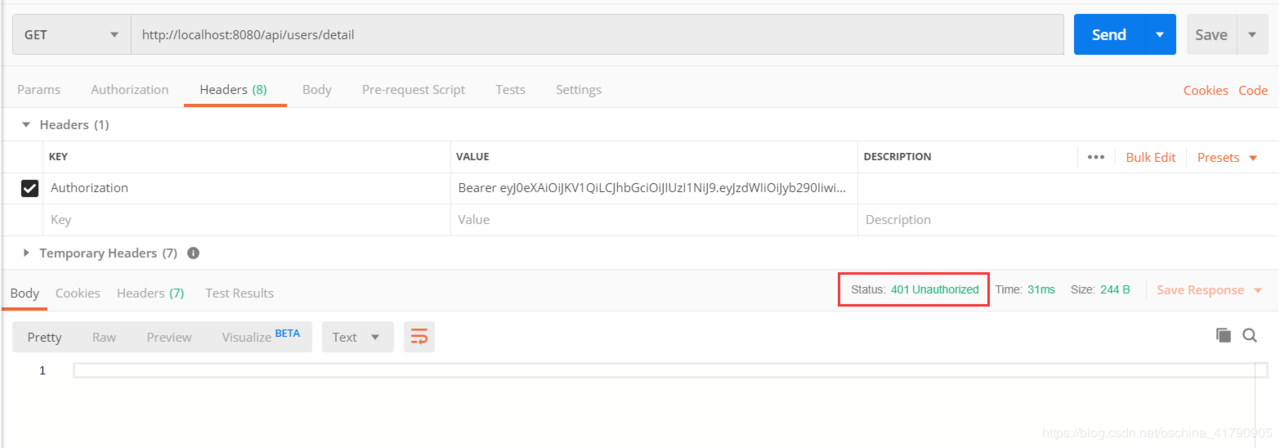The height and width of the screenshot is (448, 1280).
Task: Open the Pre-request Script tab
Action: [413, 89]
